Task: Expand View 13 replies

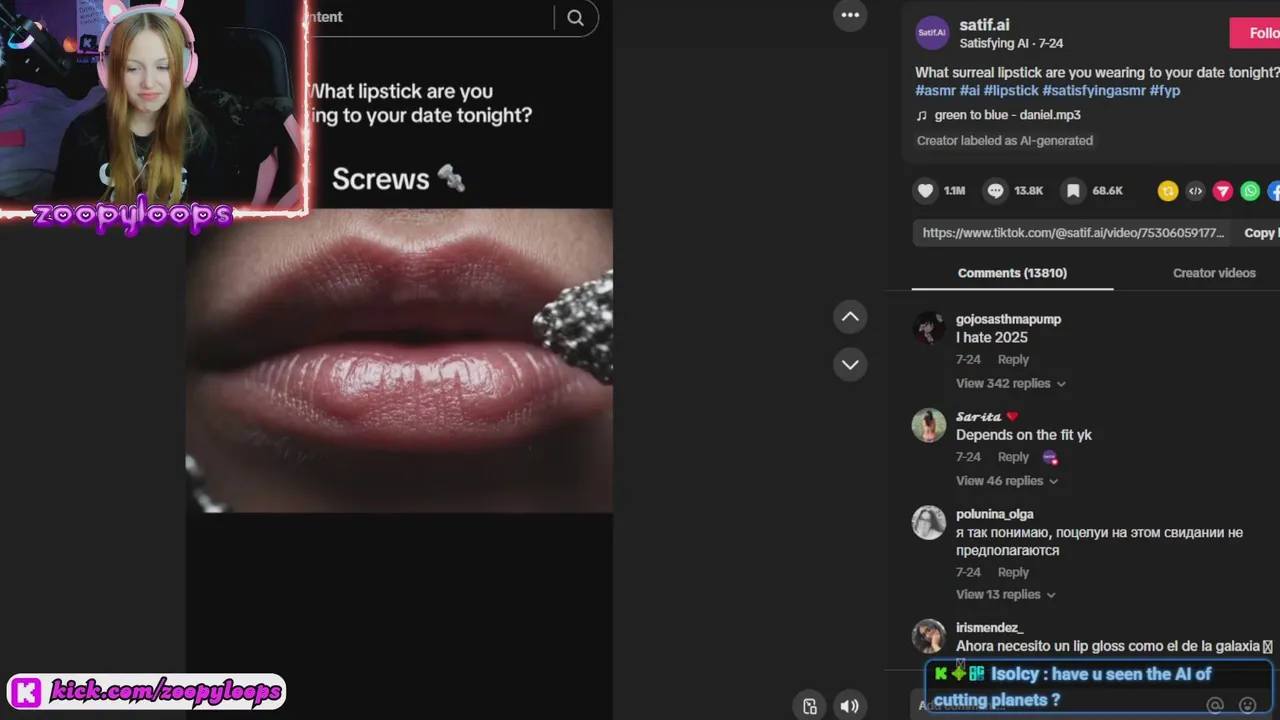Action: [x=1005, y=594]
